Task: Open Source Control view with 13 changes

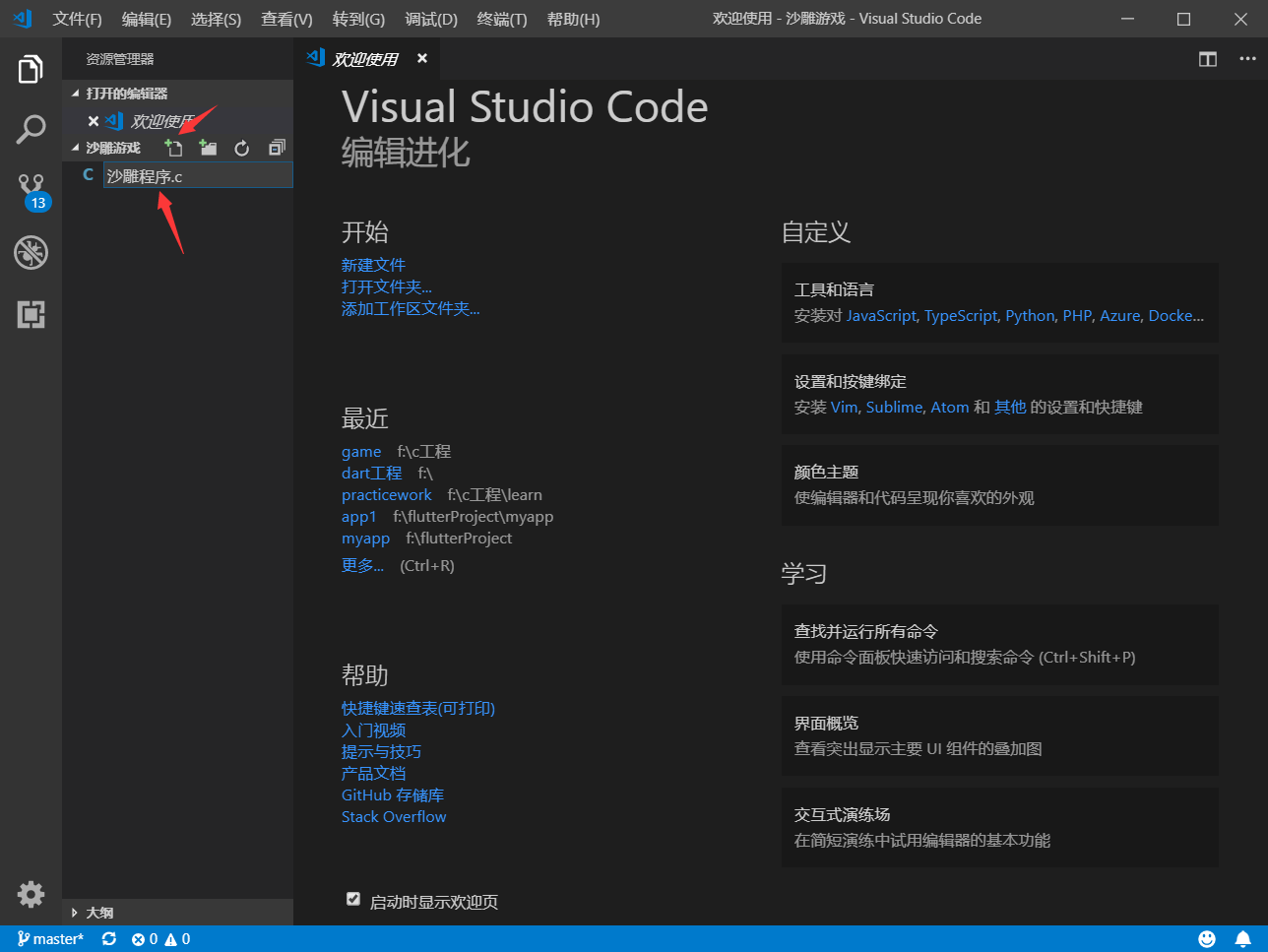Action: pyautogui.click(x=31, y=189)
